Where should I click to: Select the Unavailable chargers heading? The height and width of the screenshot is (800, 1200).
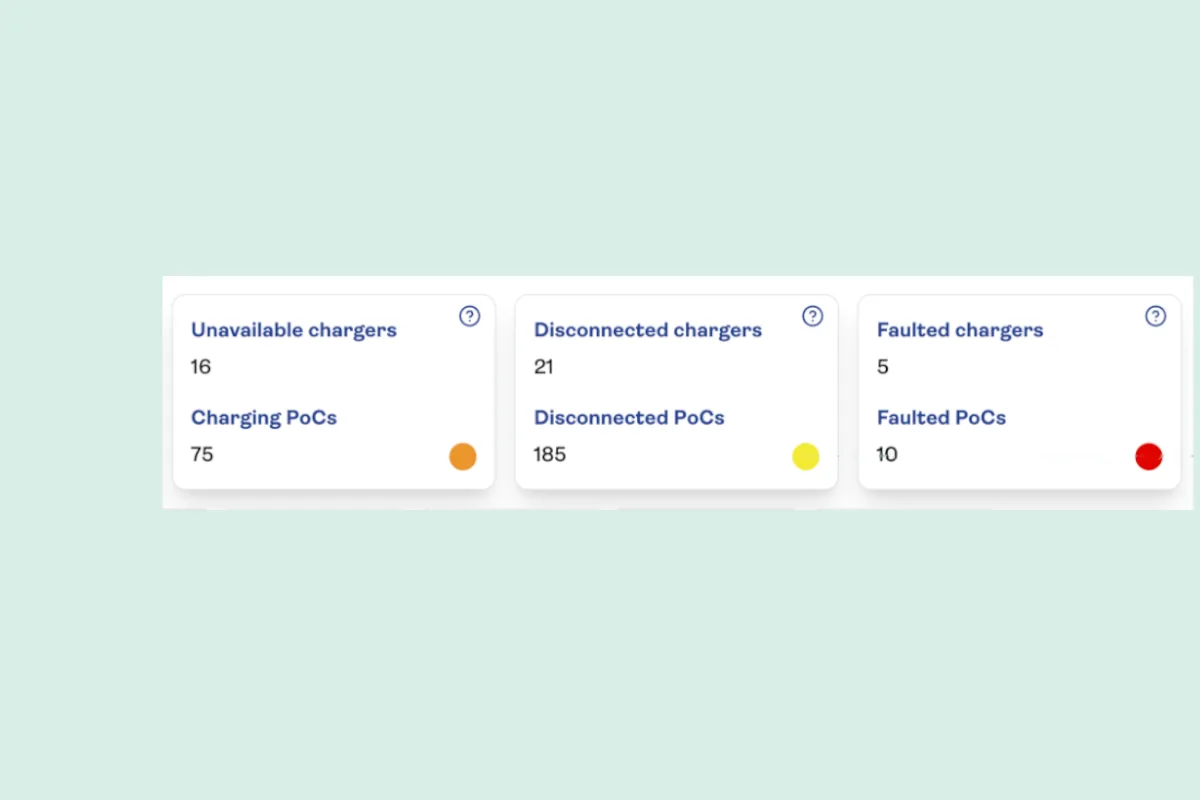coord(294,330)
